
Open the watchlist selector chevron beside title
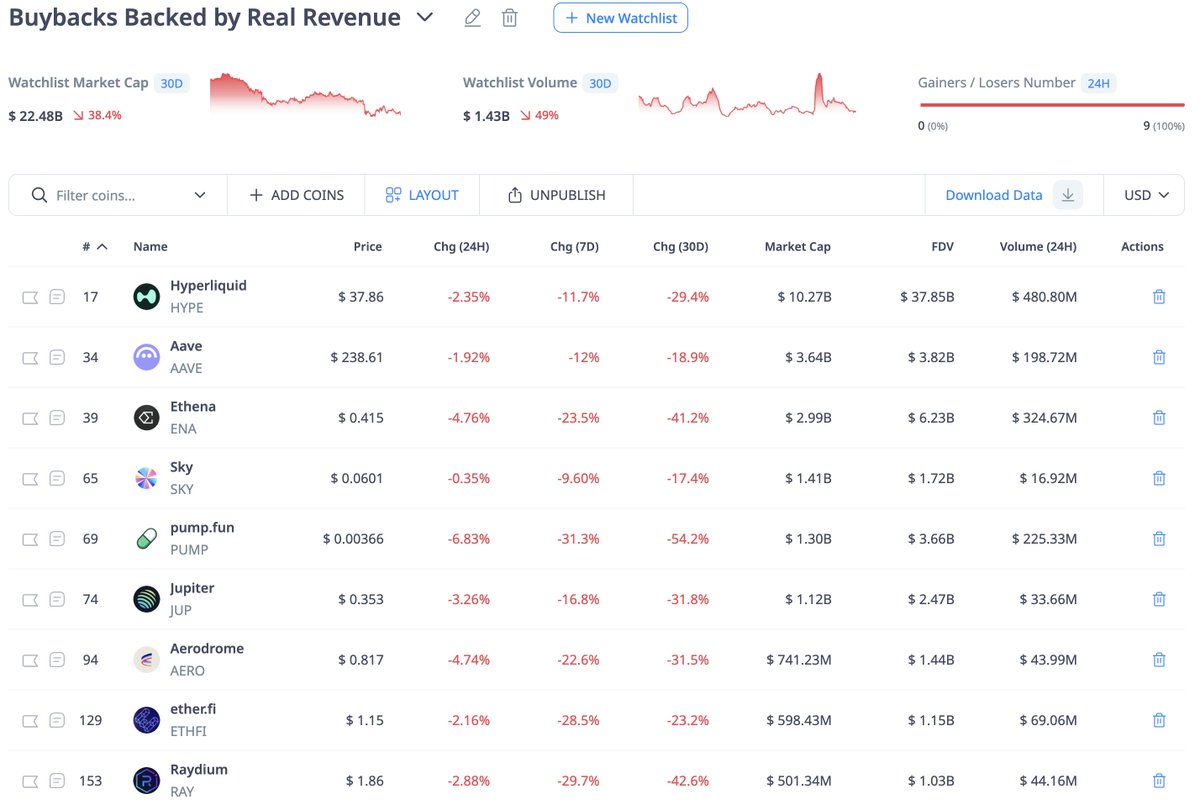[425, 18]
